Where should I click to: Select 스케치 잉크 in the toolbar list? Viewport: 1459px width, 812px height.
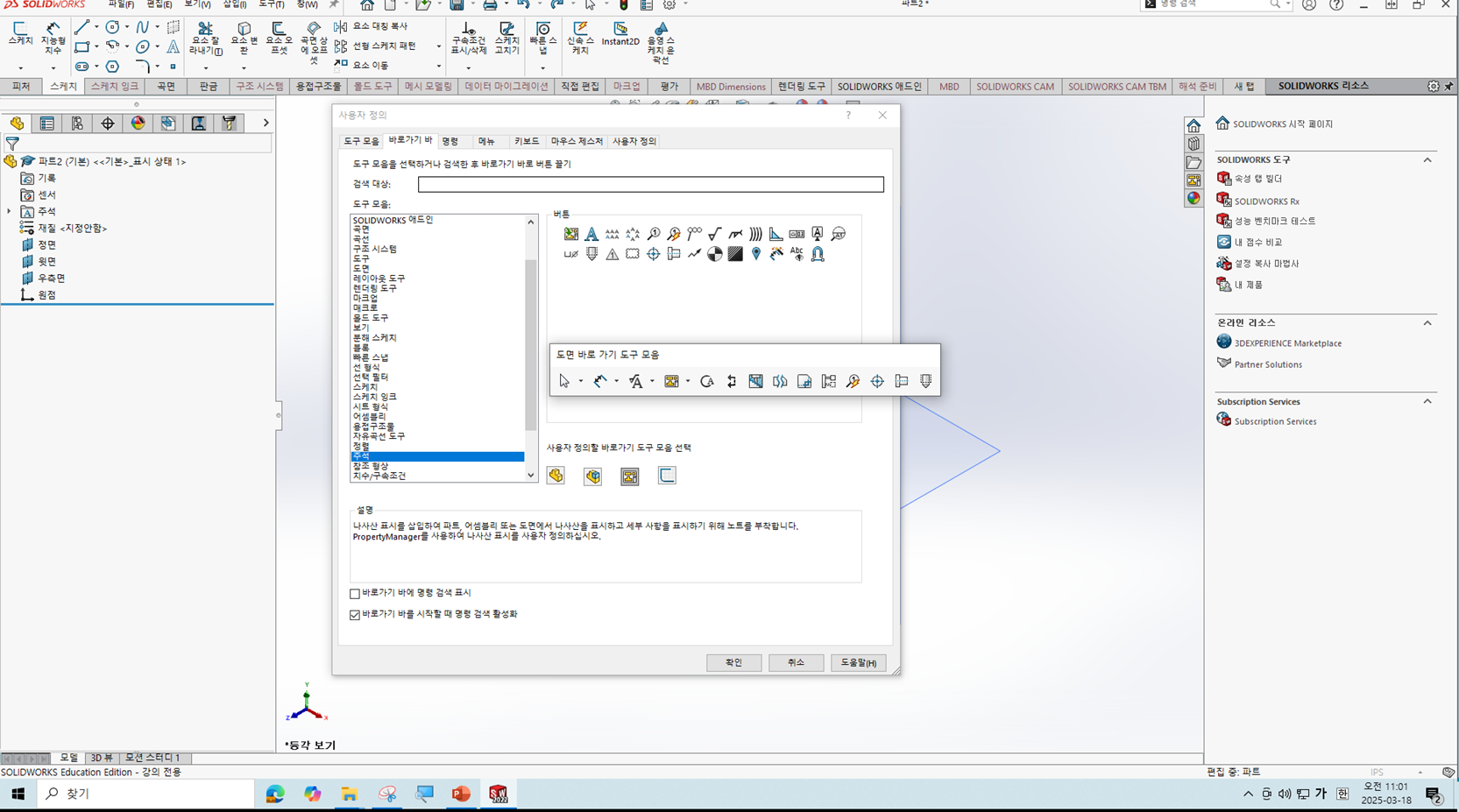point(374,397)
